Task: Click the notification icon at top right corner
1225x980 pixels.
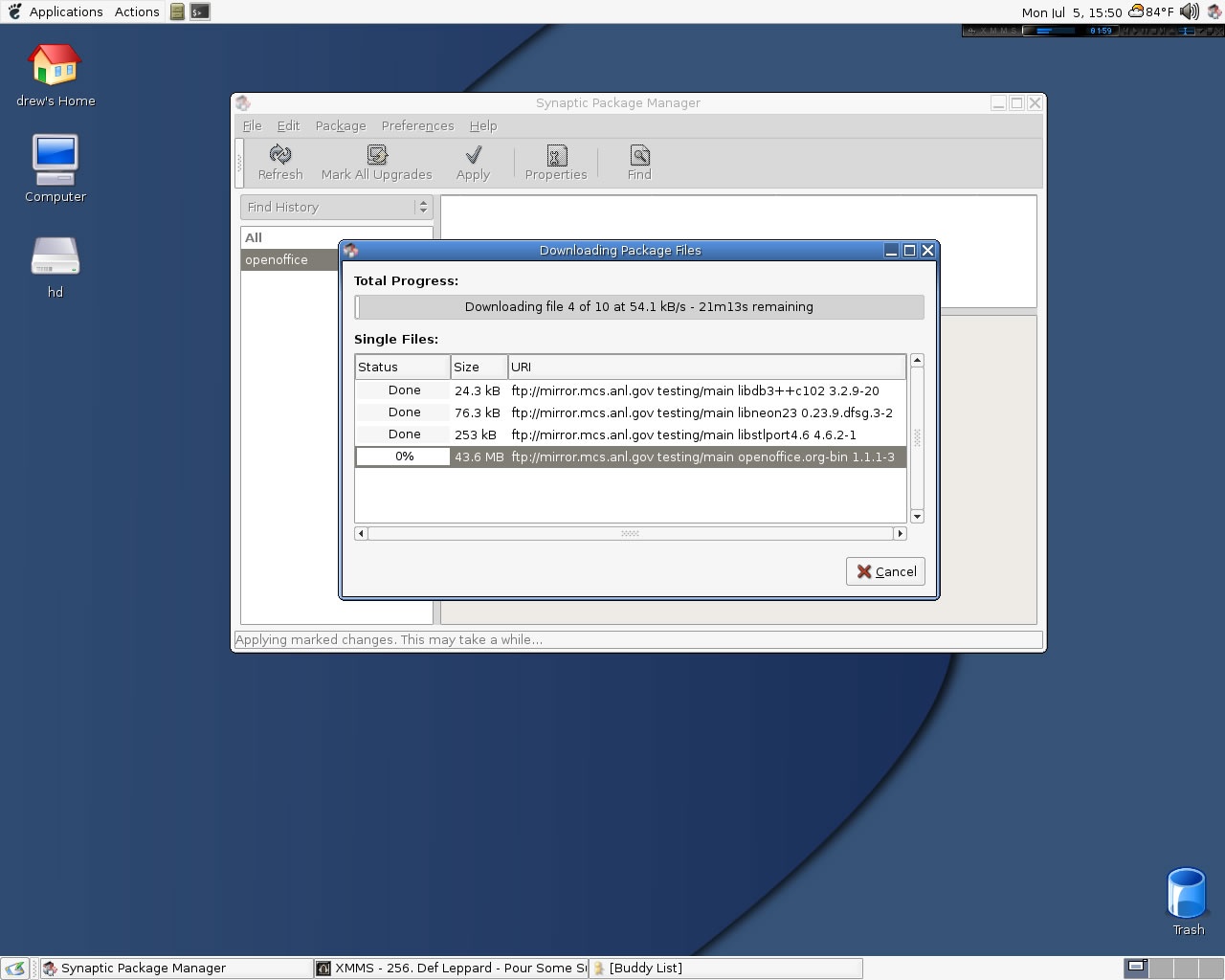Action: (1214, 11)
